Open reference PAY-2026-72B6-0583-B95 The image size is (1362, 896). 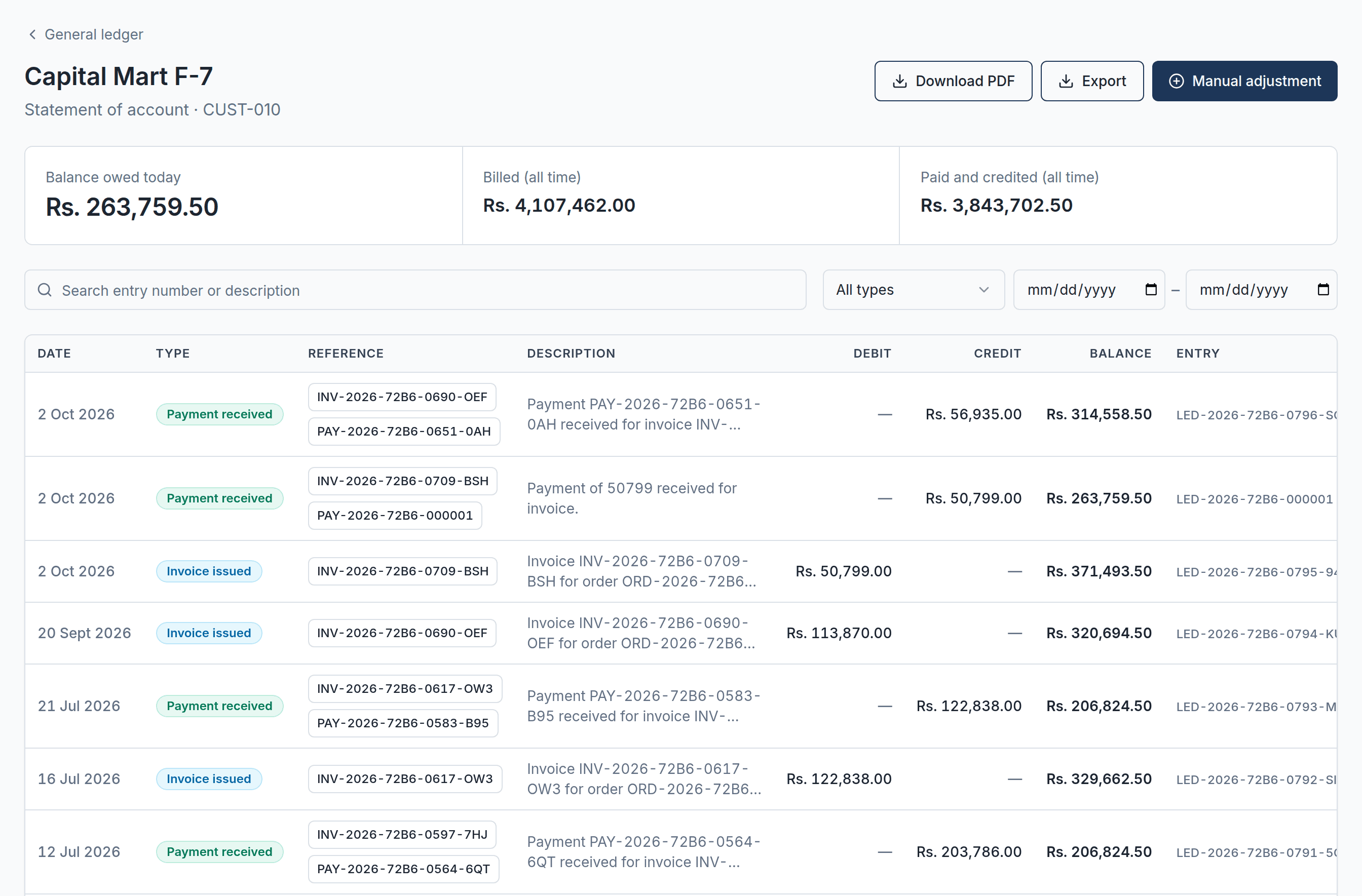click(x=403, y=723)
